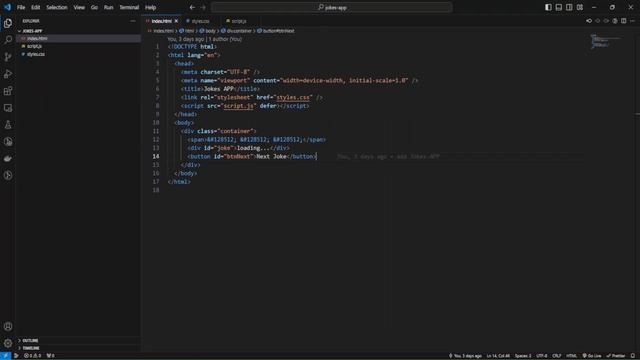This screenshot has width=640, height=360.
Task: Switch to the script.js editor tab
Action: [x=239, y=21]
